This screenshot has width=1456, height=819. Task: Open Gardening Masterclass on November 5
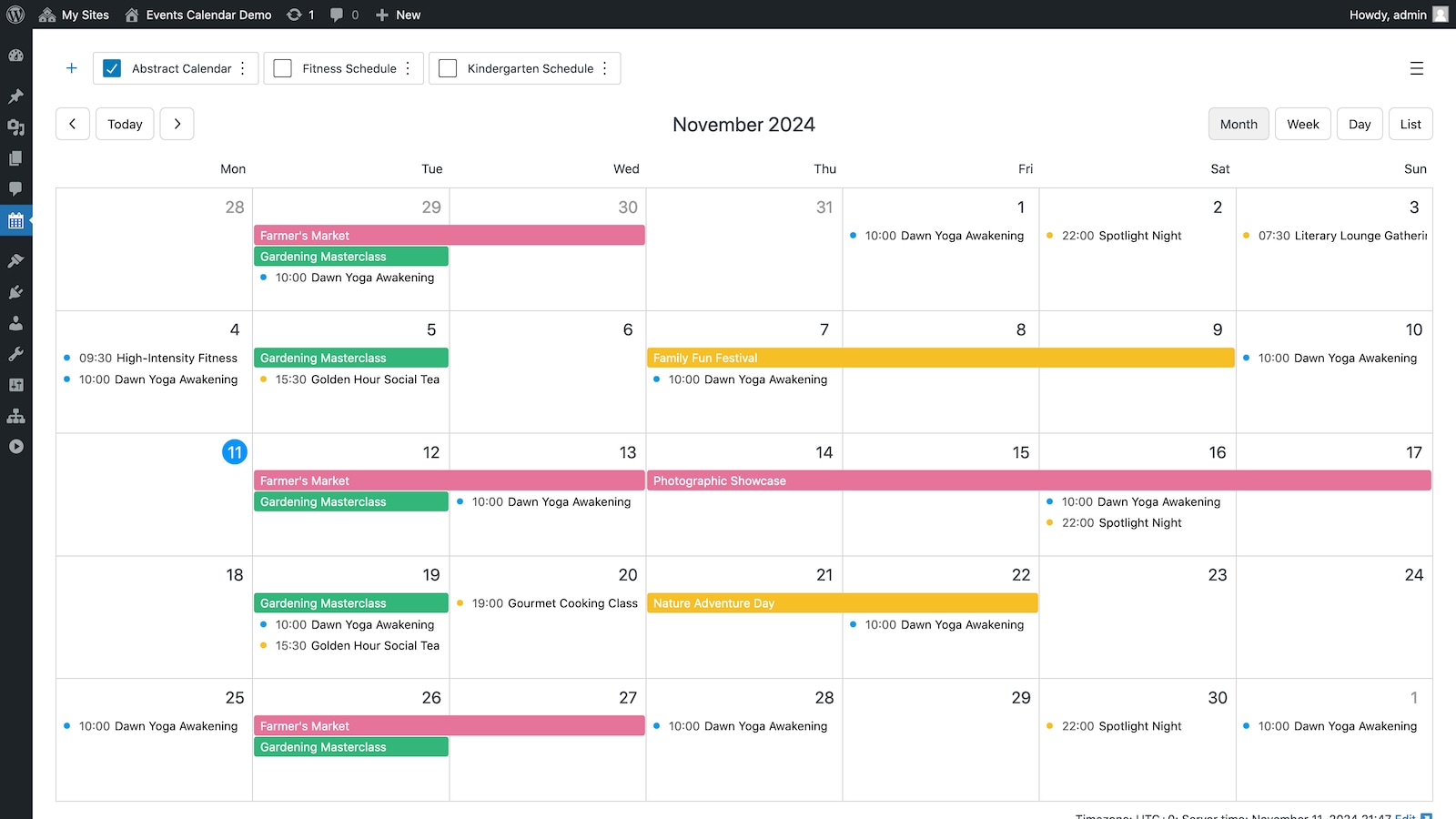click(351, 358)
